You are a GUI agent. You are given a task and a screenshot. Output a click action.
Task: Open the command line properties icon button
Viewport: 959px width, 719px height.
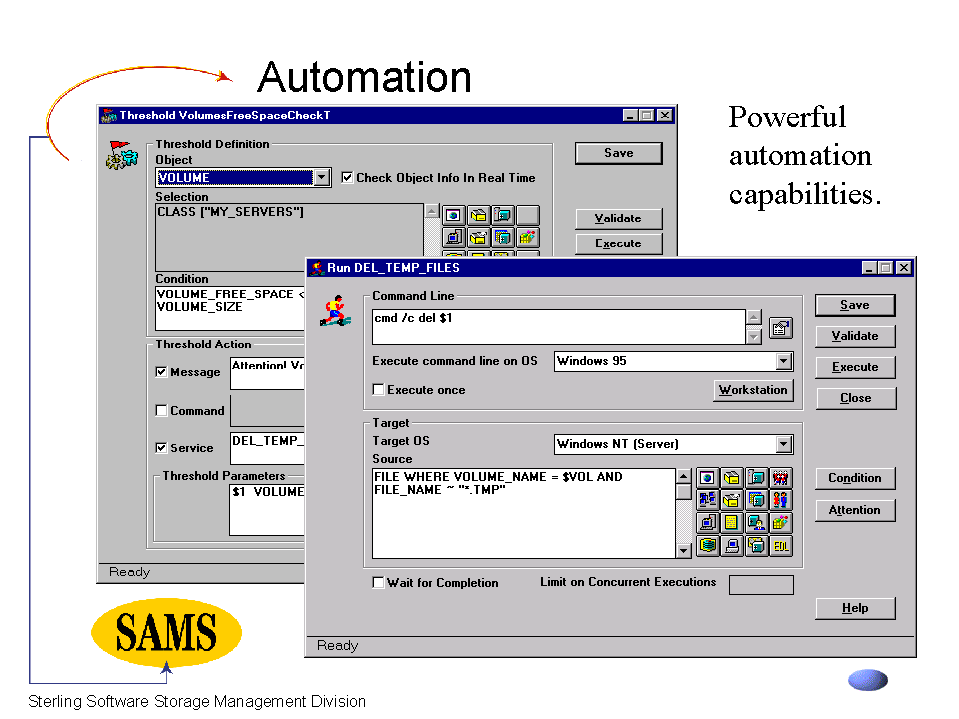point(780,327)
